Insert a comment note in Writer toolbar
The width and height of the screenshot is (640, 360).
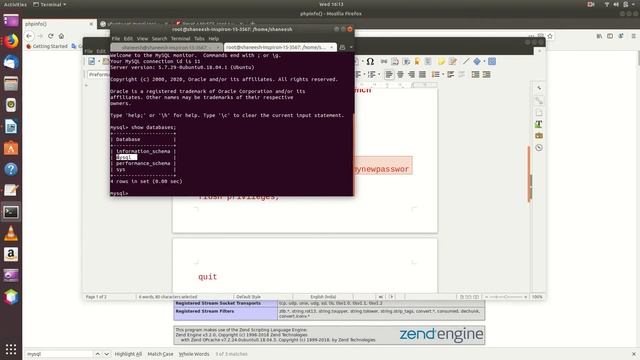tap(441, 61)
